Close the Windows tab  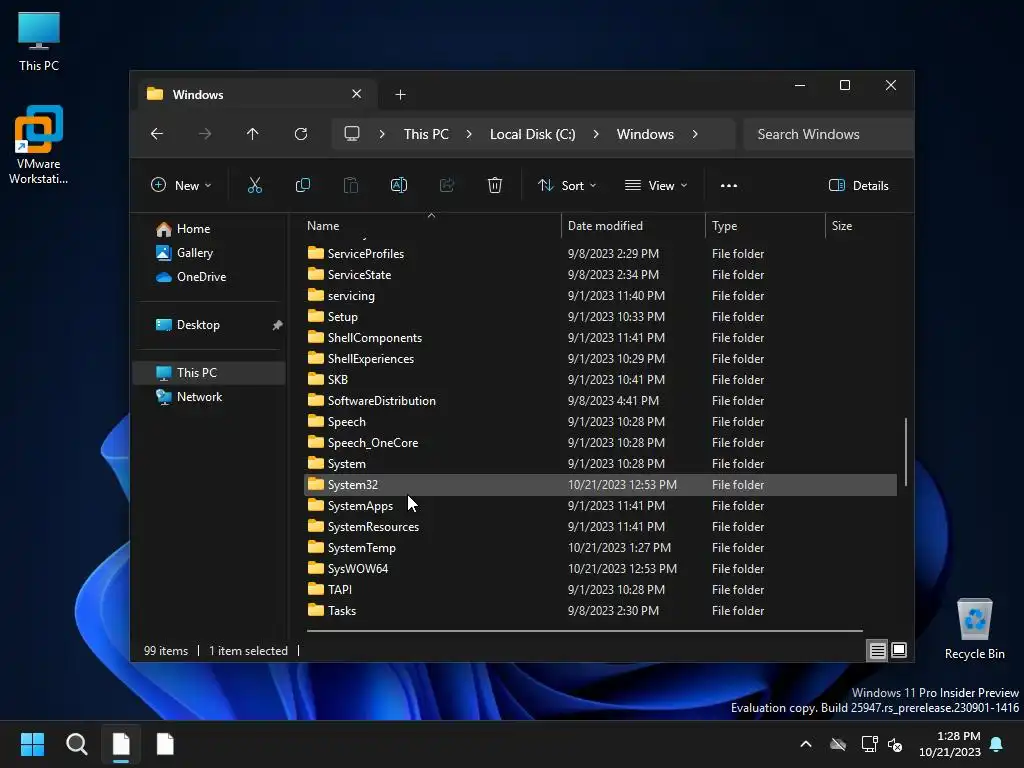click(x=357, y=94)
